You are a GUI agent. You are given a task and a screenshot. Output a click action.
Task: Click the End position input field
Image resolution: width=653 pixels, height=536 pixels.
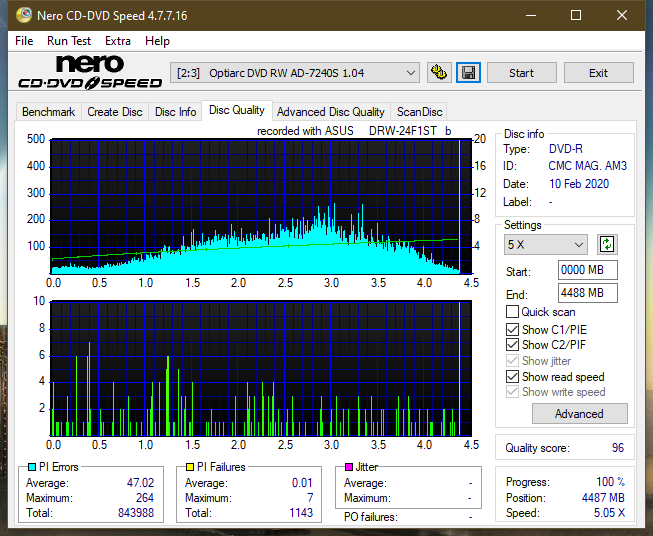click(x=588, y=293)
